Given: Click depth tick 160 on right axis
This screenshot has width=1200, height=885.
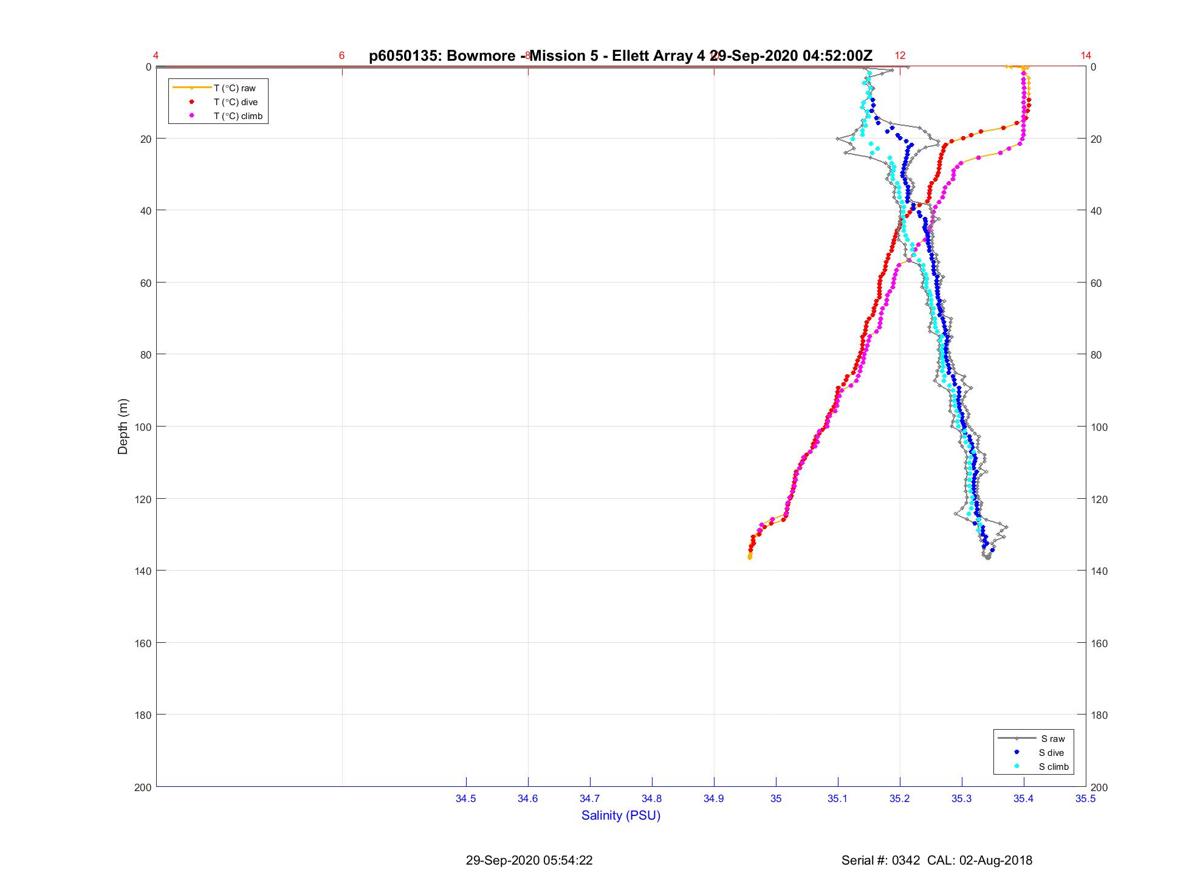Looking at the screenshot, I should click(x=1100, y=643).
